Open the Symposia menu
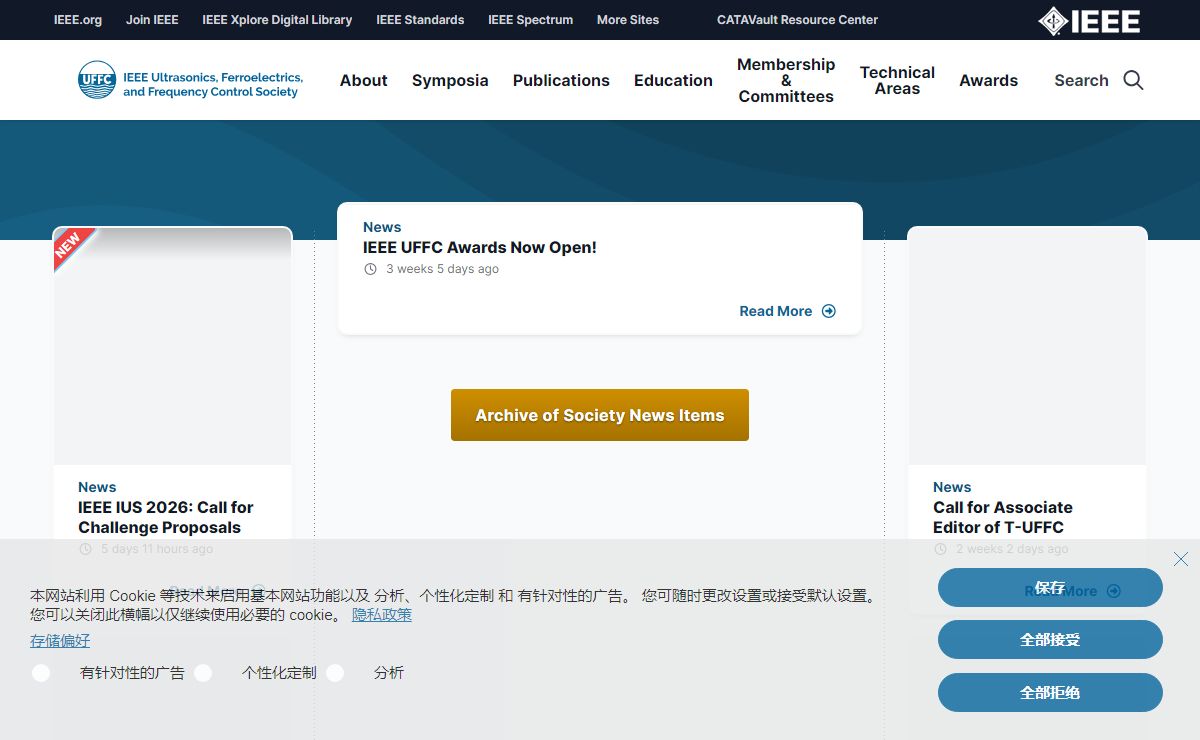The height and width of the screenshot is (740, 1200). coord(450,80)
